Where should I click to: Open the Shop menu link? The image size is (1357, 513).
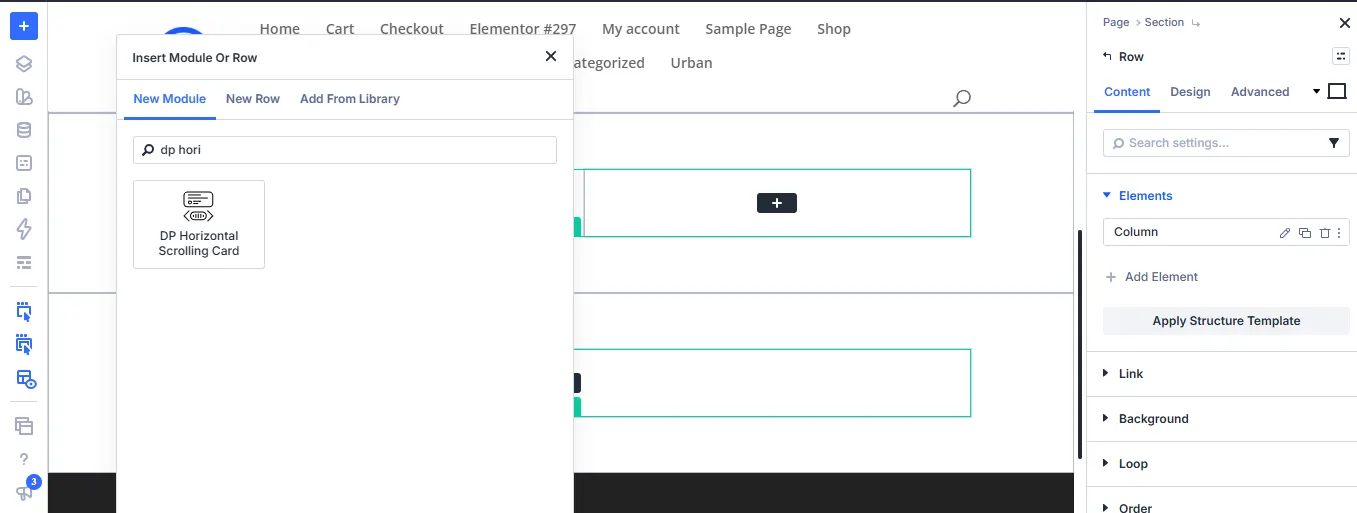coord(834,29)
